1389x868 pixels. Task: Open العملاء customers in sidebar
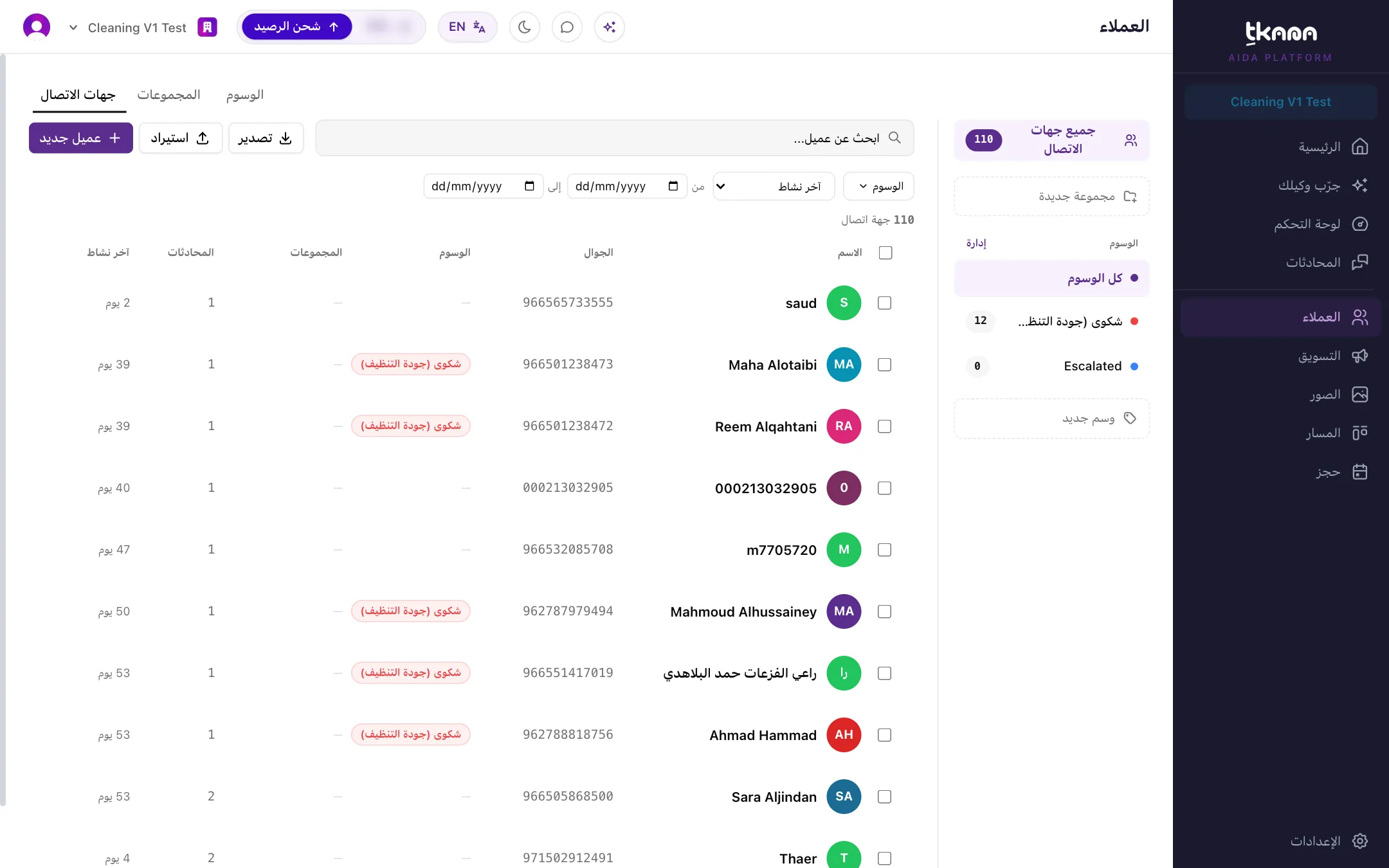pyautogui.click(x=1280, y=318)
